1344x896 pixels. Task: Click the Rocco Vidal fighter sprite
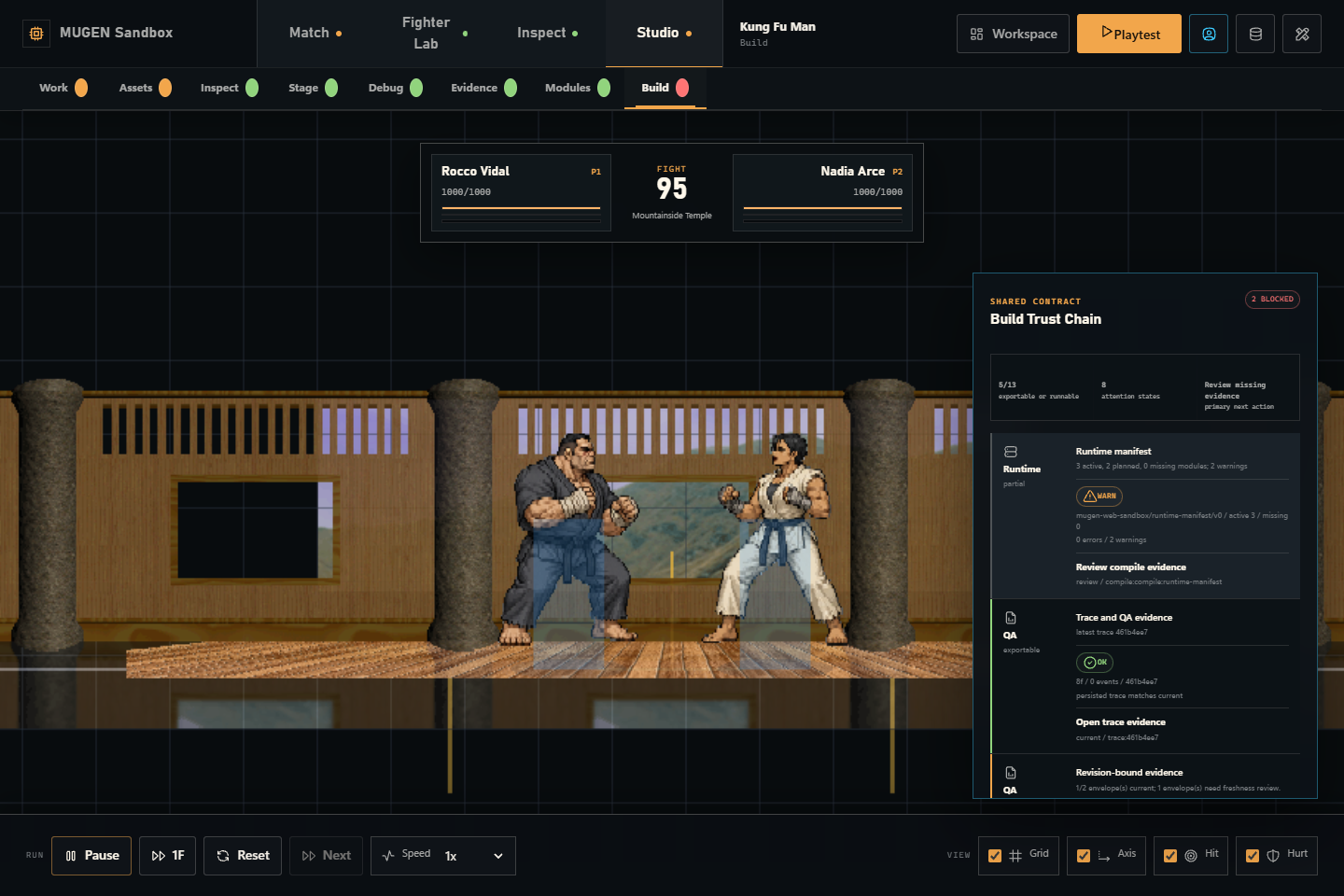click(569, 539)
